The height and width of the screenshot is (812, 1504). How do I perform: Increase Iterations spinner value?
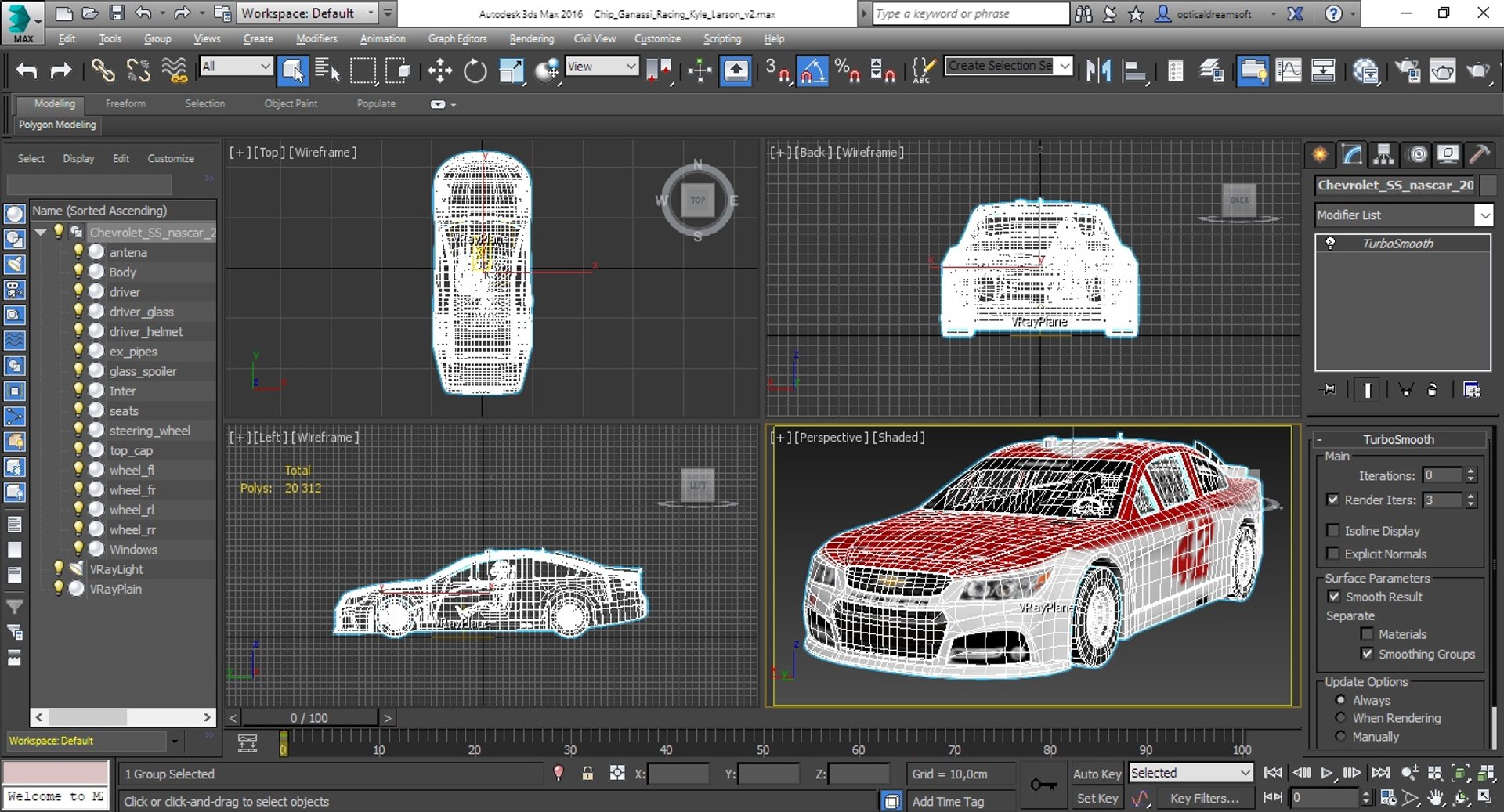(x=1471, y=471)
